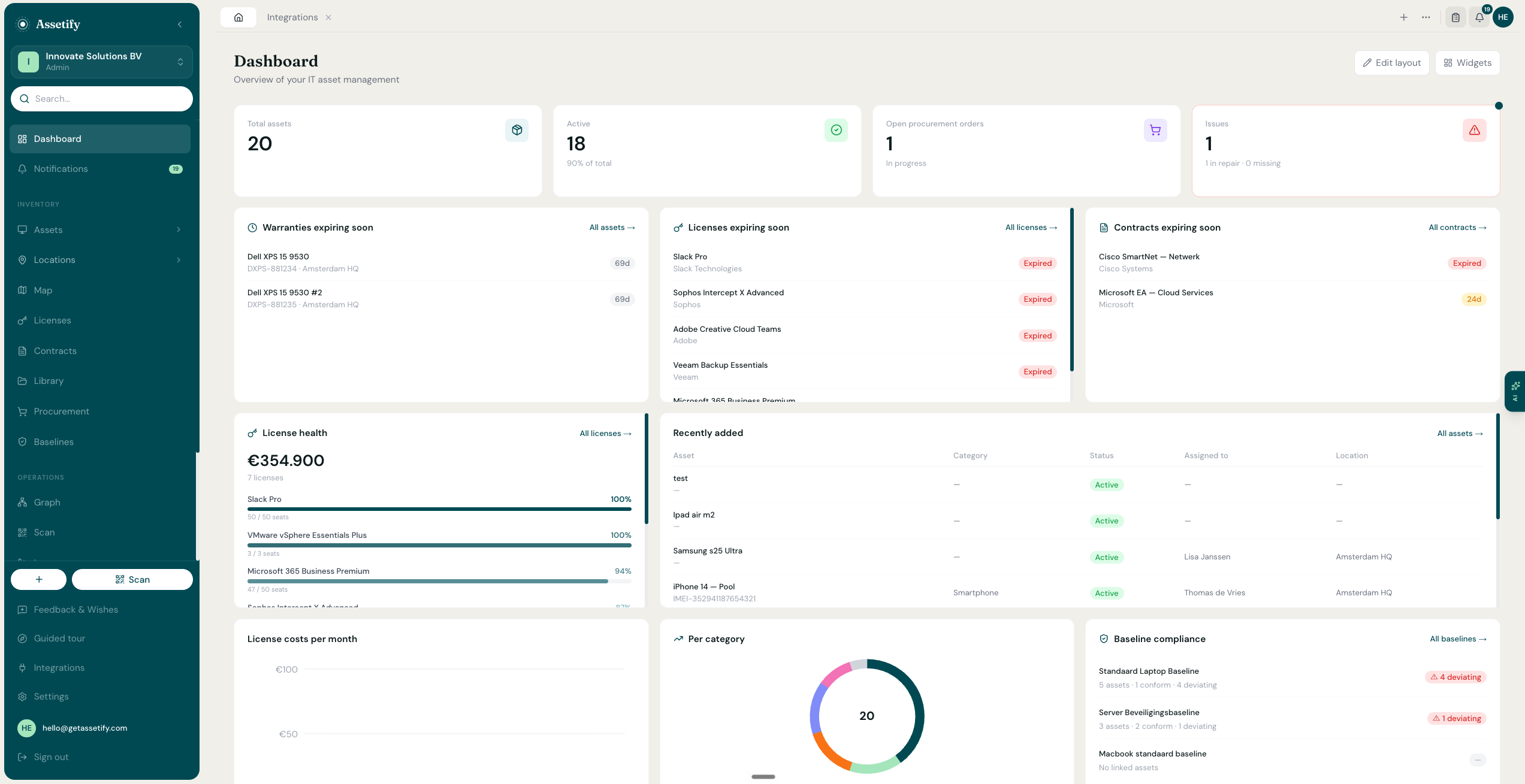Viewport: 1525px width, 784px height.
Task: Click the donut chart in Per category
Action: [866, 716]
